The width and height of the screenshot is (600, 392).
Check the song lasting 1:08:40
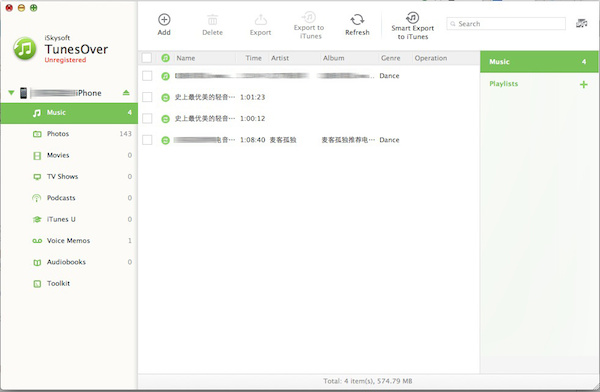click(x=147, y=140)
